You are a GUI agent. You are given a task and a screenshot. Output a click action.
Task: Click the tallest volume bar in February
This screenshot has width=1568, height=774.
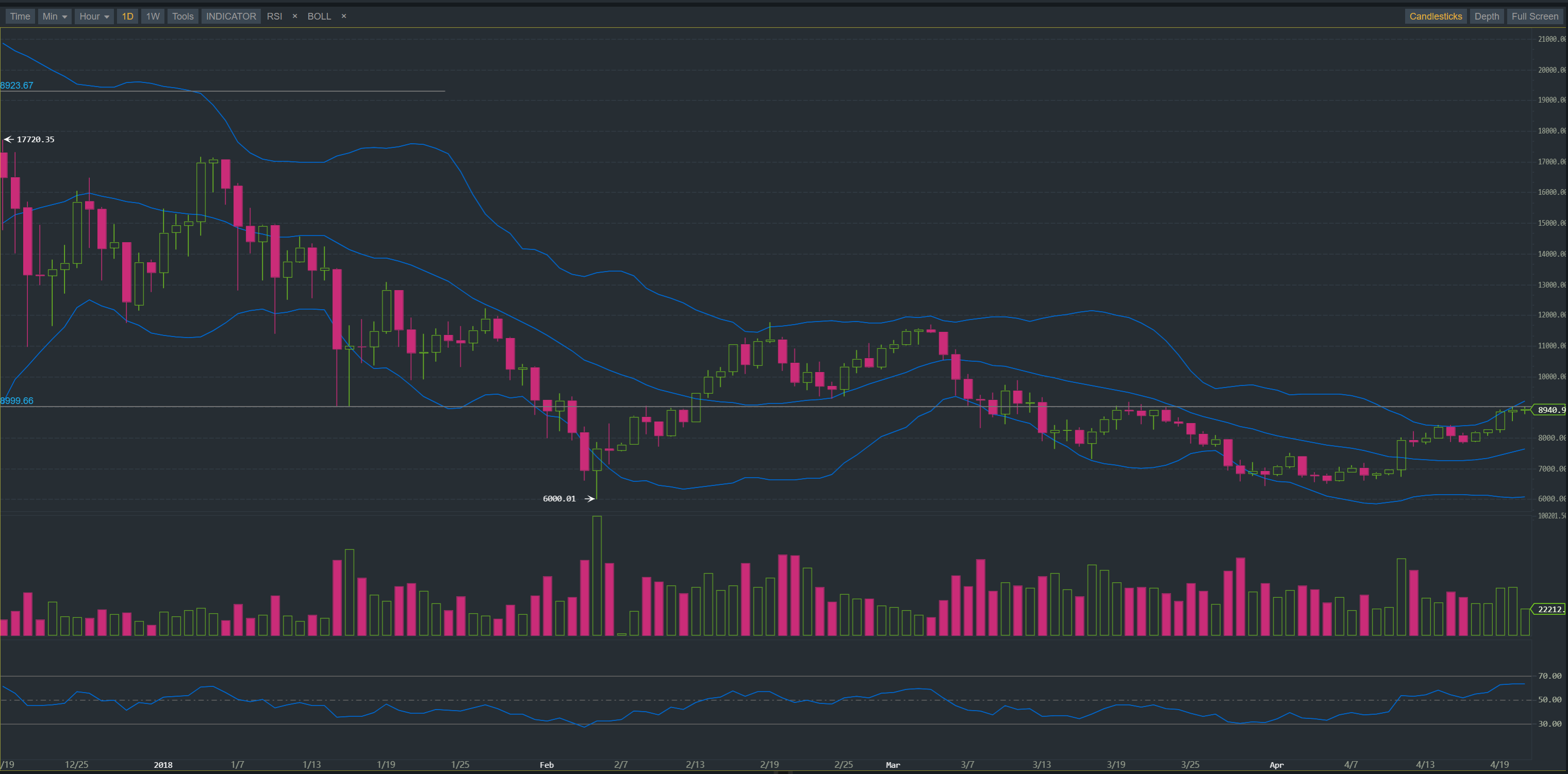pyautogui.click(x=597, y=576)
